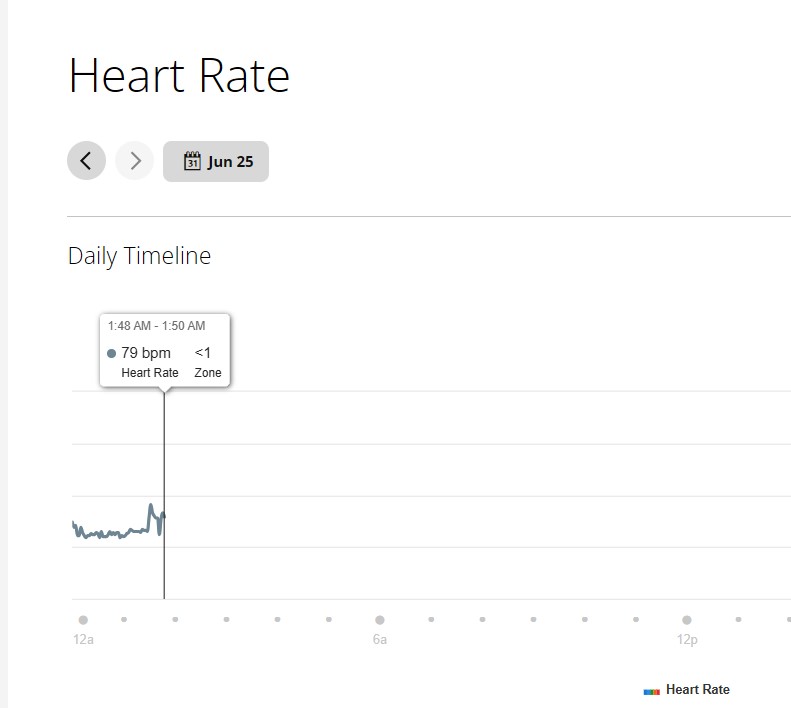Click the small dot immediately before 12p

[x=636, y=619]
